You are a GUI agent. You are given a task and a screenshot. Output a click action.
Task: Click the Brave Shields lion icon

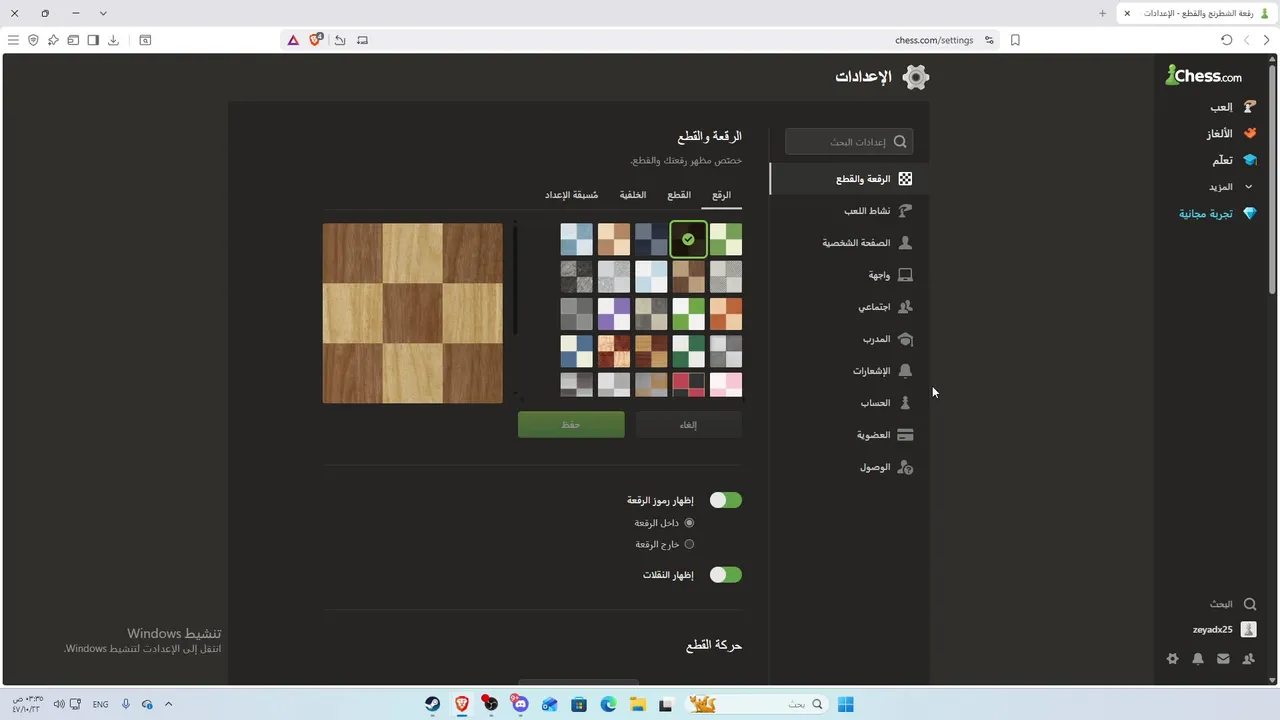click(316, 40)
